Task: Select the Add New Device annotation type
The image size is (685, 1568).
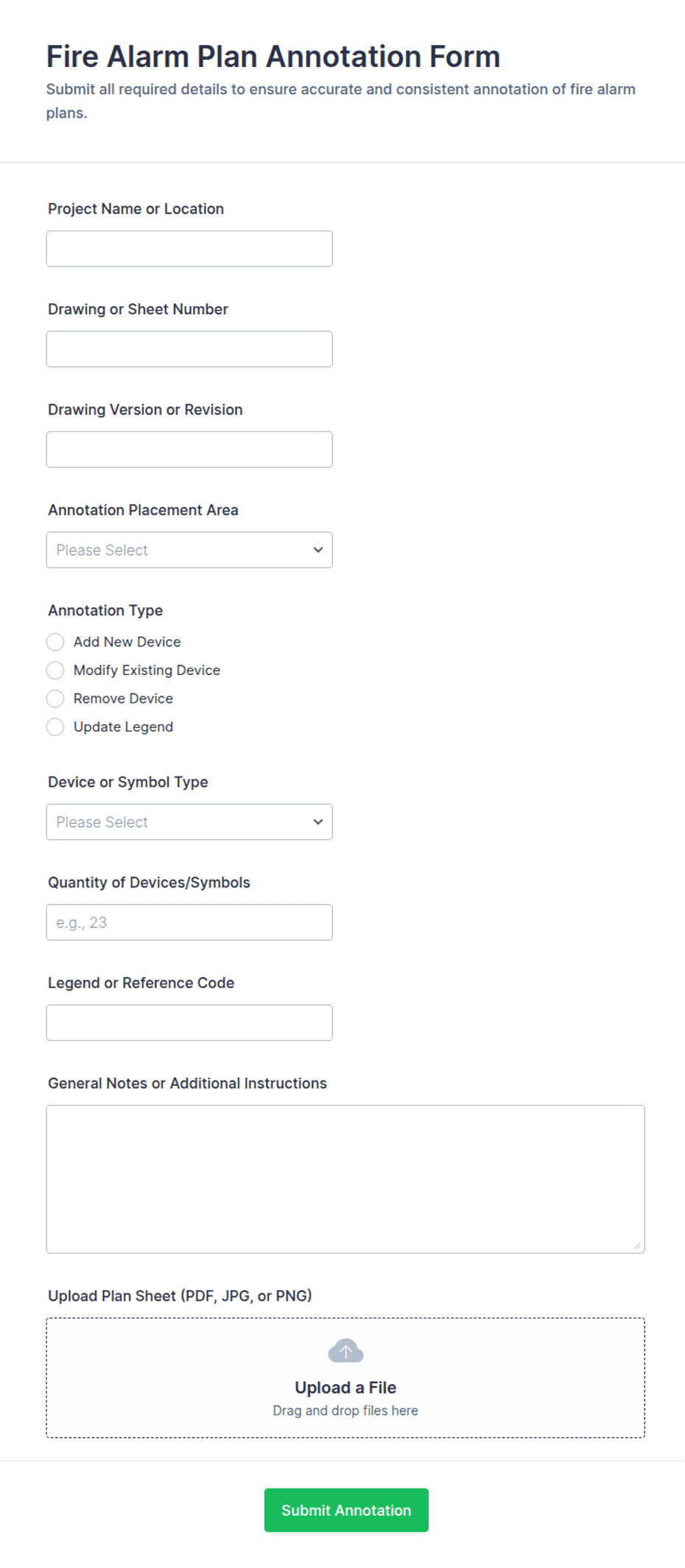Action: coord(55,641)
